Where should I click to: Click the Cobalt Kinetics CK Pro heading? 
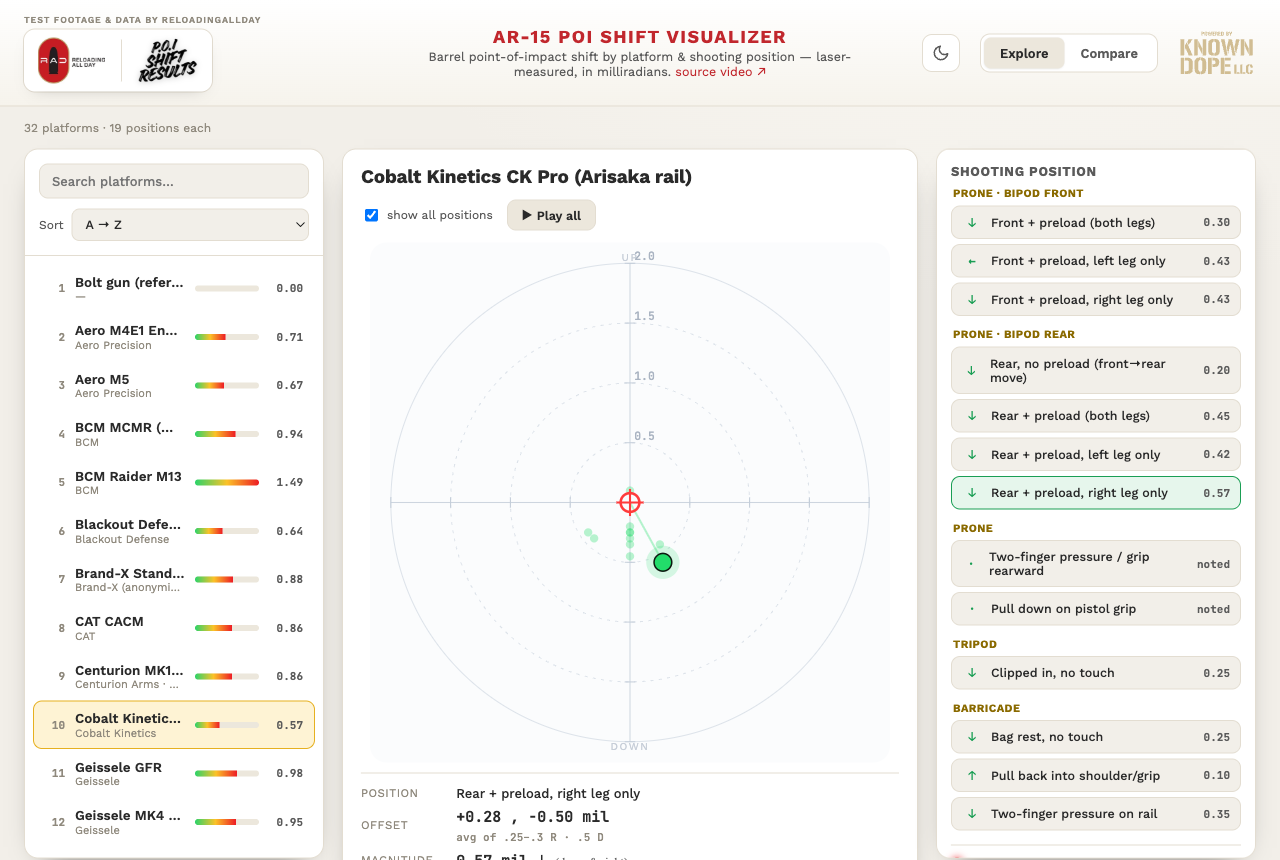526,177
